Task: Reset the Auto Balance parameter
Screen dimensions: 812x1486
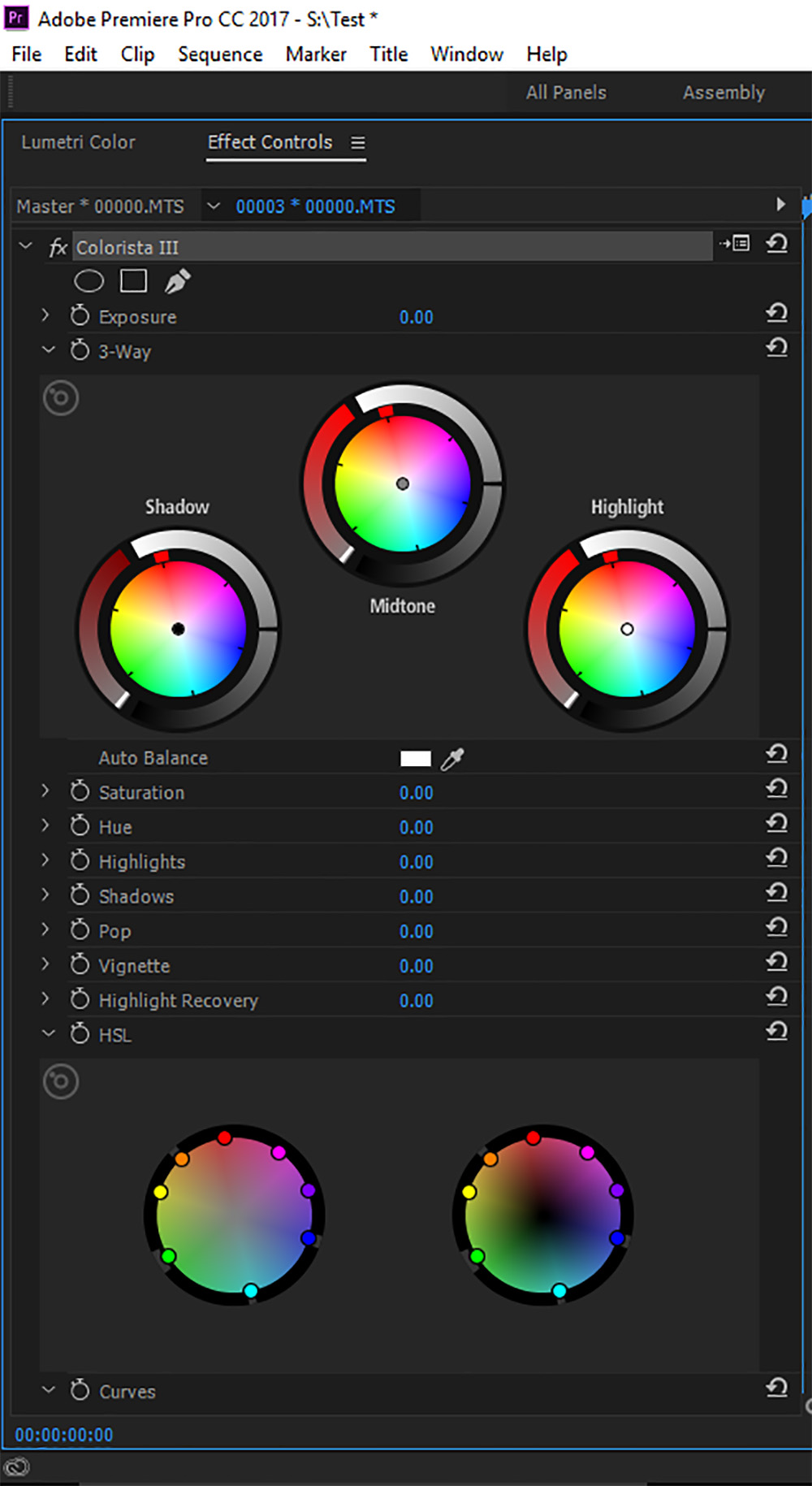Action: pyautogui.click(x=776, y=754)
